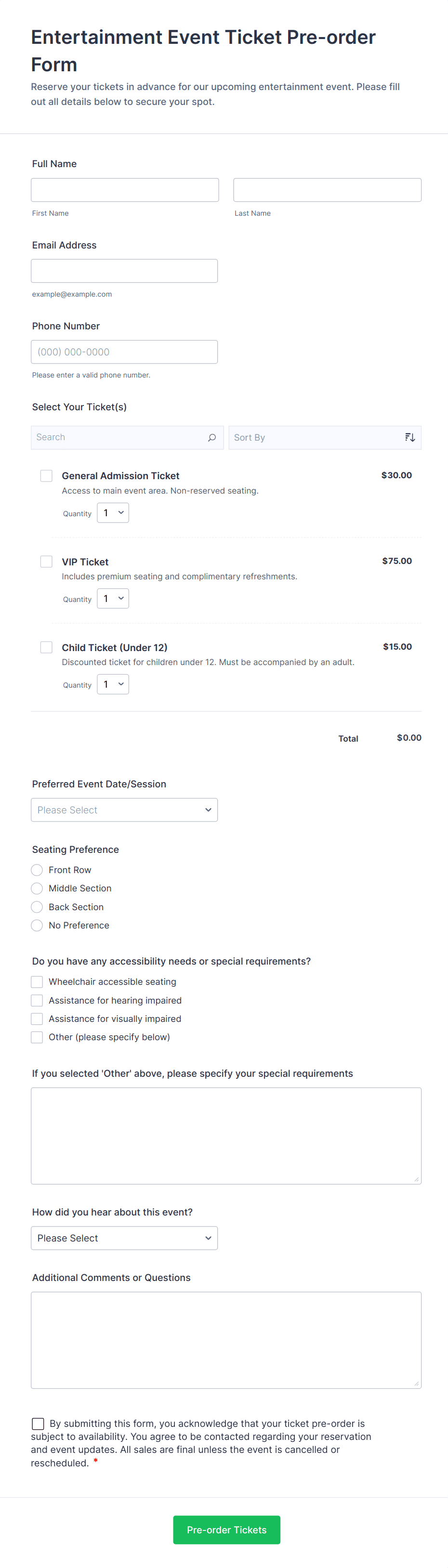Check the VIP Ticket checkbox
Image resolution: width=448 pixels, height=1568 pixels.
tap(46, 561)
